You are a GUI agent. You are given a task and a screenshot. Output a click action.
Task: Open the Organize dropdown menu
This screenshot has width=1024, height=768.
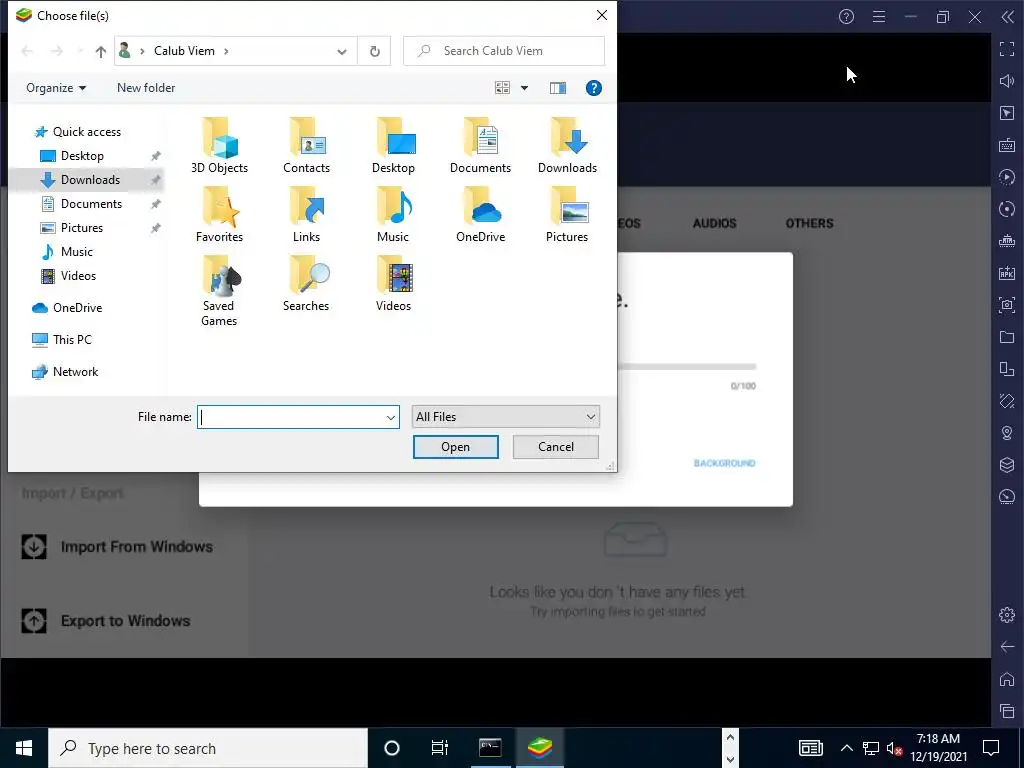[56, 88]
